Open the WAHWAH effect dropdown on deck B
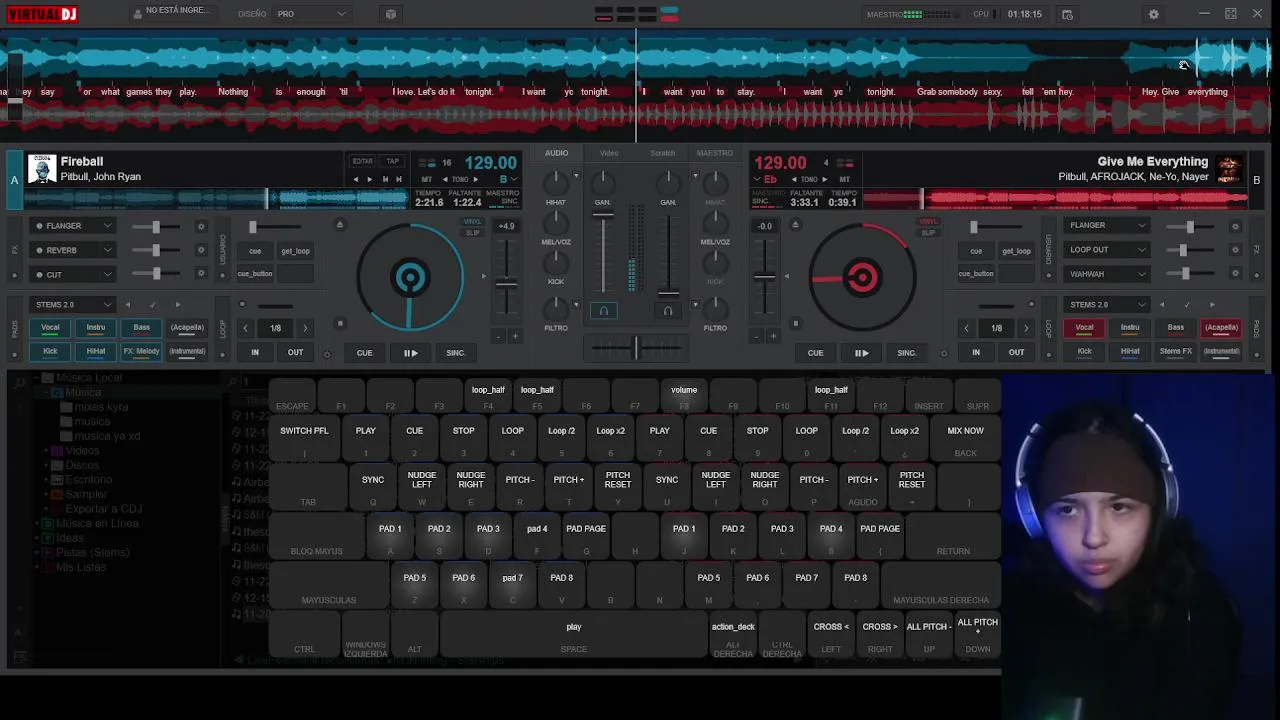Viewport: 1280px width, 720px height. [1106, 274]
